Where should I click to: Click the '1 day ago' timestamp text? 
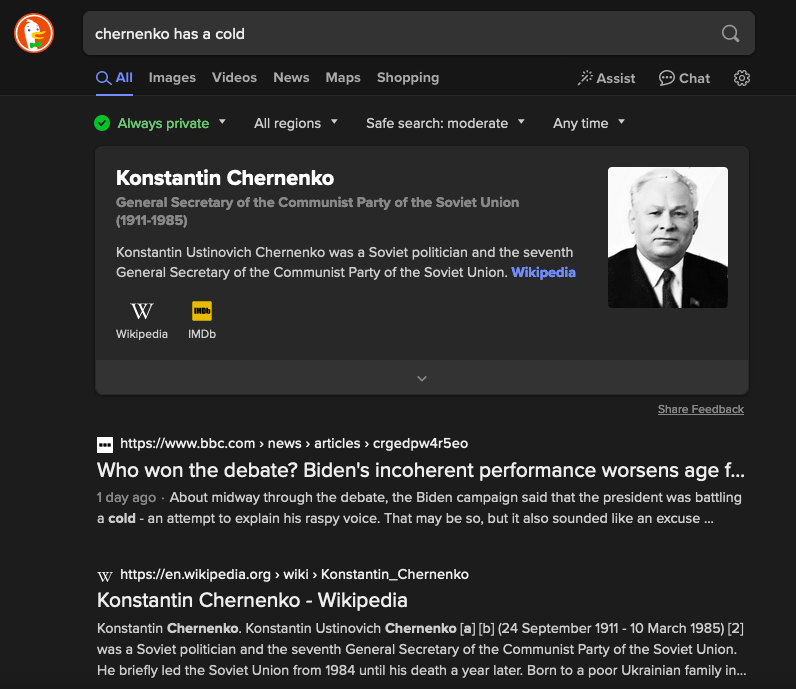point(126,498)
